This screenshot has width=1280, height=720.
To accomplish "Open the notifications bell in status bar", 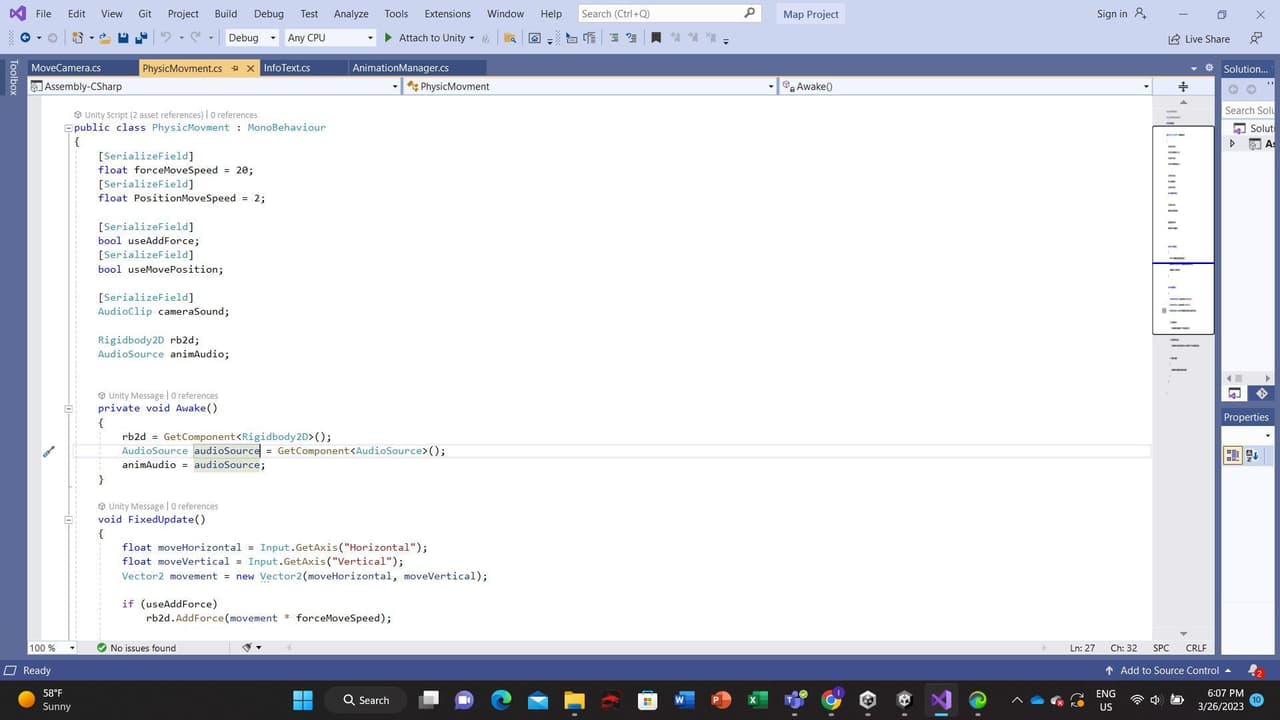I will 1256,671.
